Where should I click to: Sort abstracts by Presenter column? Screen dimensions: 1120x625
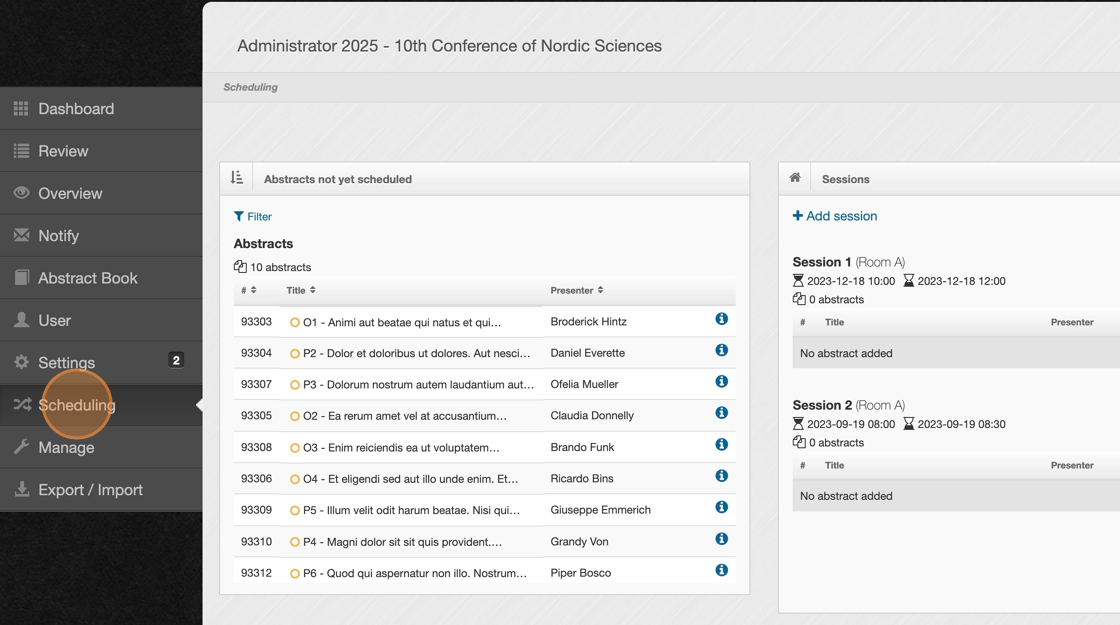pyautogui.click(x=576, y=290)
